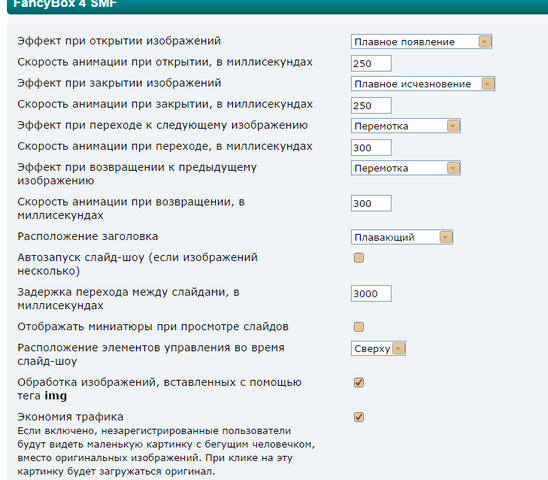This screenshot has height=480, width=548.
Task: Open the 'Расположение заголовка' dropdown
Action: (402, 237)
